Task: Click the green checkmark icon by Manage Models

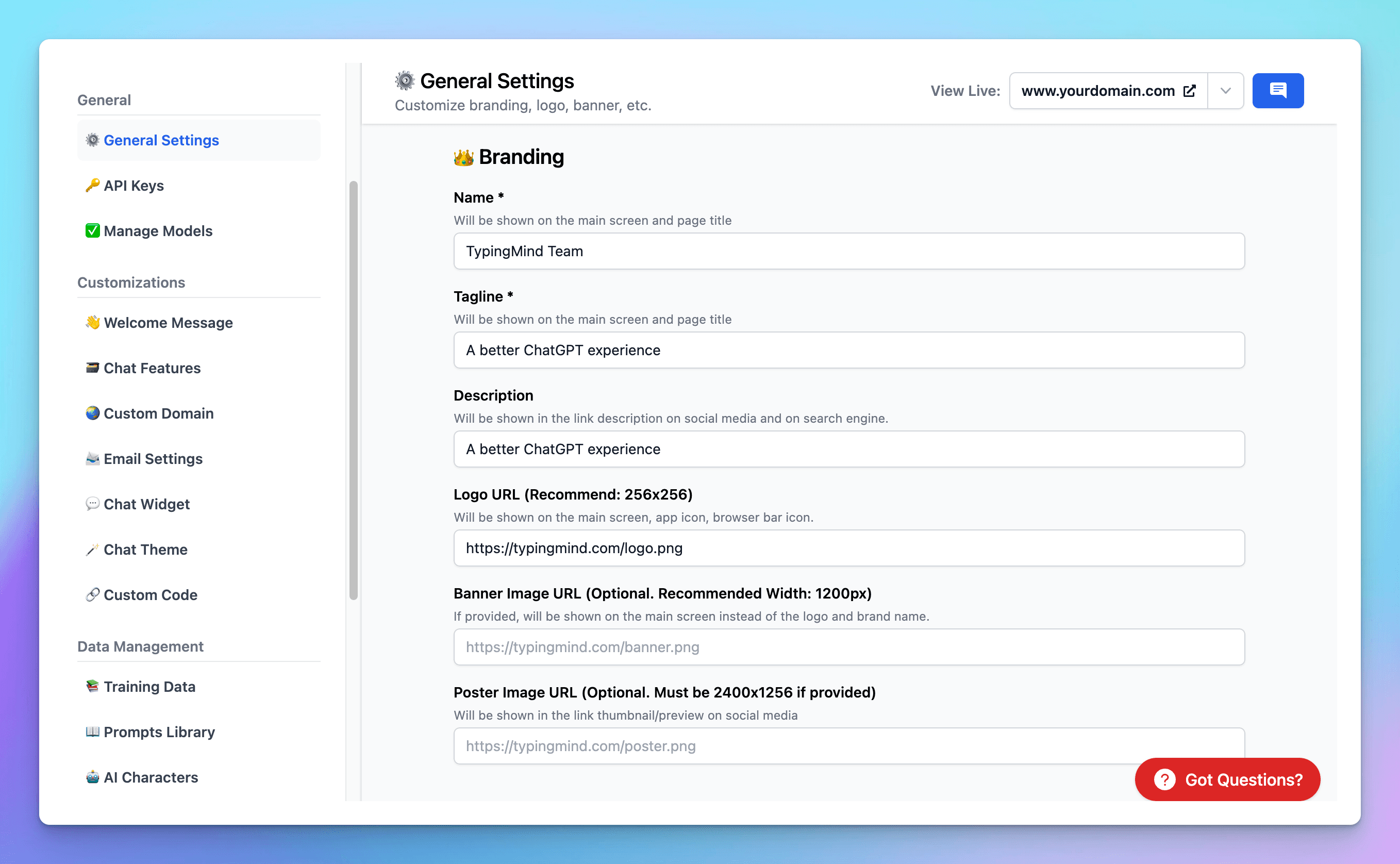Action: (x=92, y=231)
